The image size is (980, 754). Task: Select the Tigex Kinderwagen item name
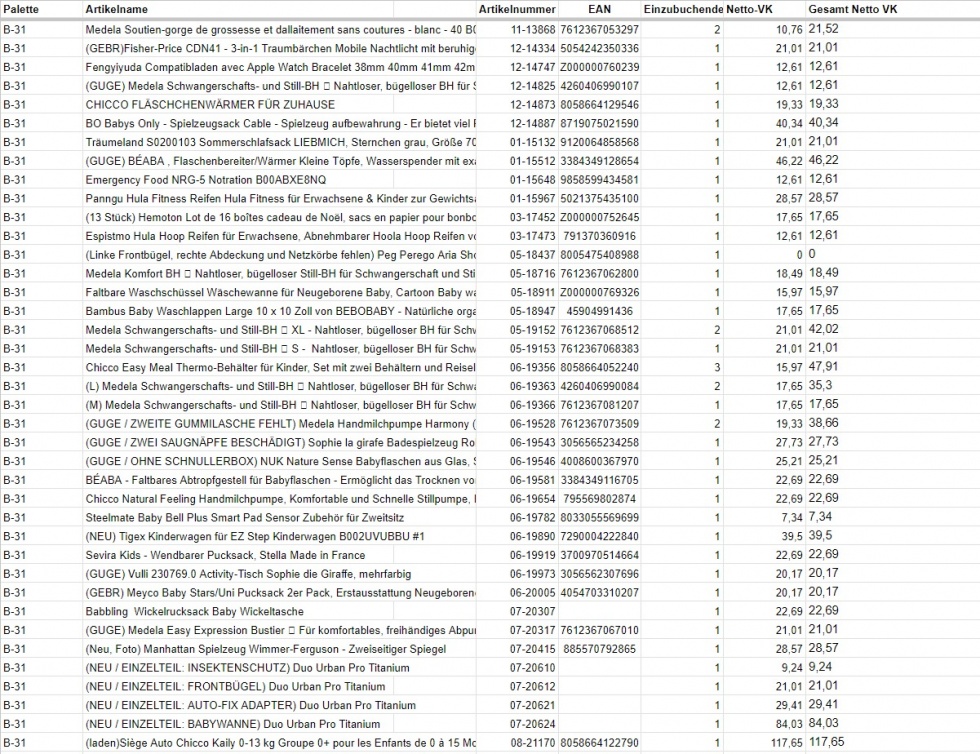click(x=255, y=536)
